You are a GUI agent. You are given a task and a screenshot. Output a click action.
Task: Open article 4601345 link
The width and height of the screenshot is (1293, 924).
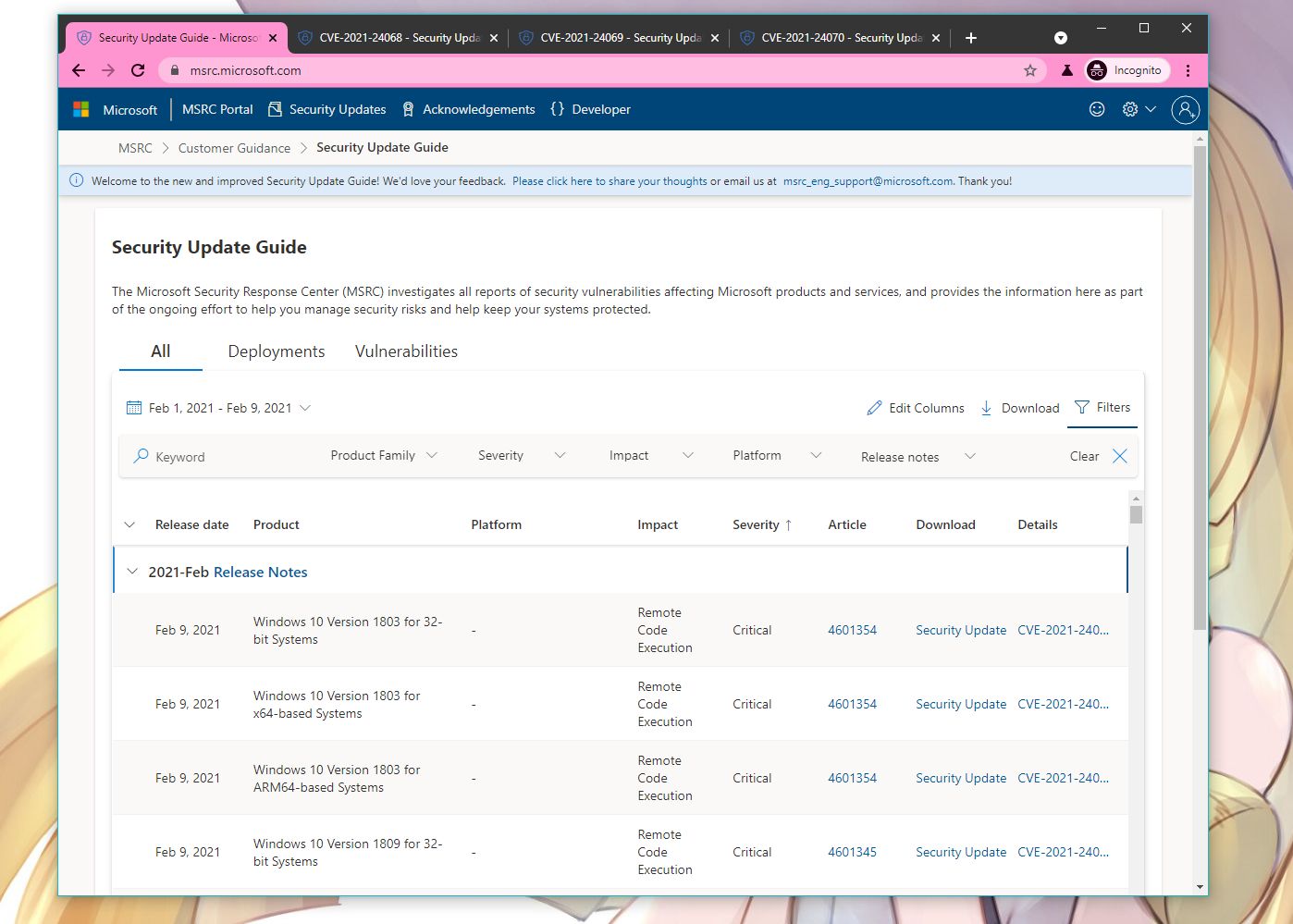click(852, 852)
